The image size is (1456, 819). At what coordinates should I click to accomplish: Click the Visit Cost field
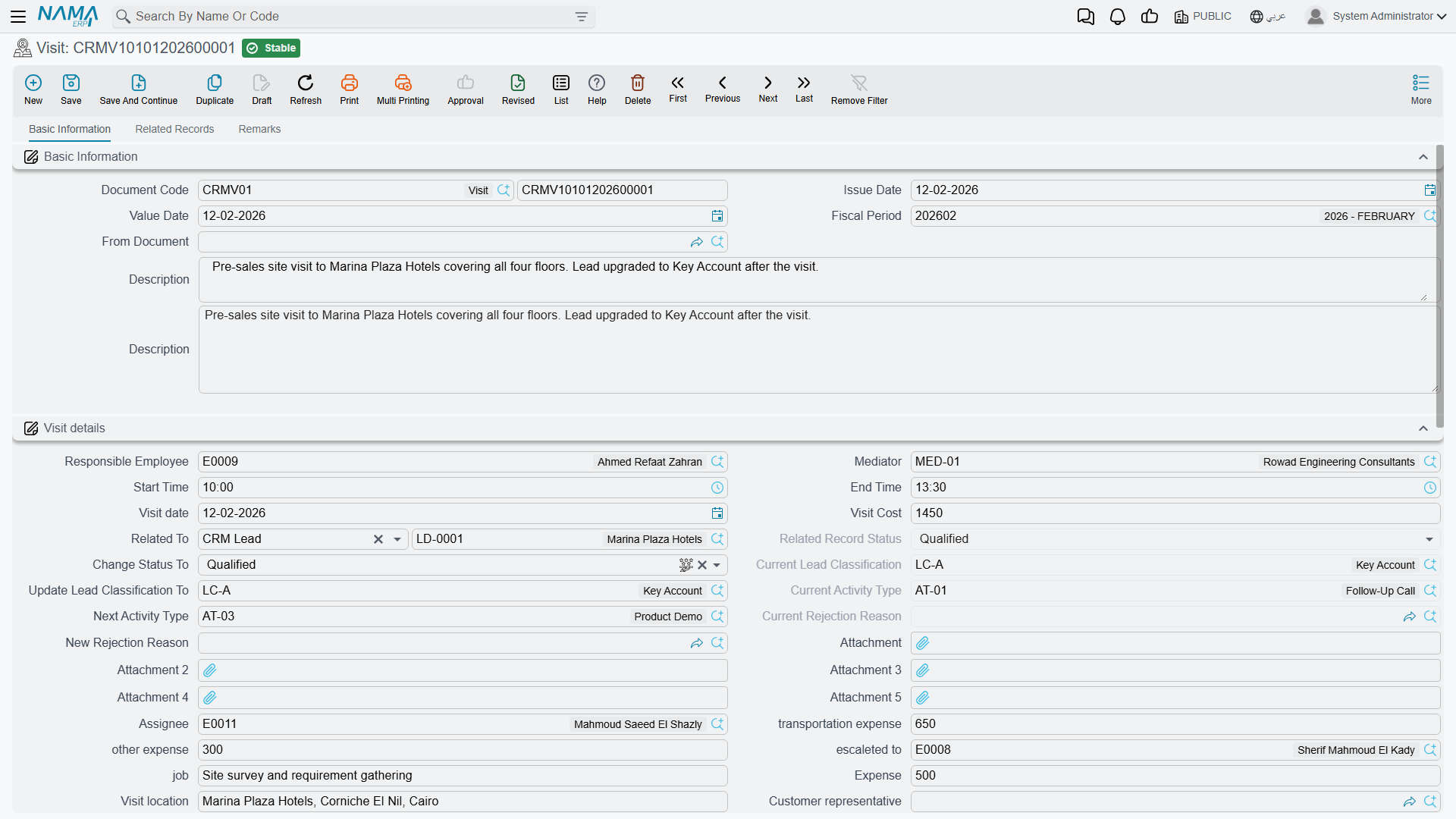point(1175,513)
